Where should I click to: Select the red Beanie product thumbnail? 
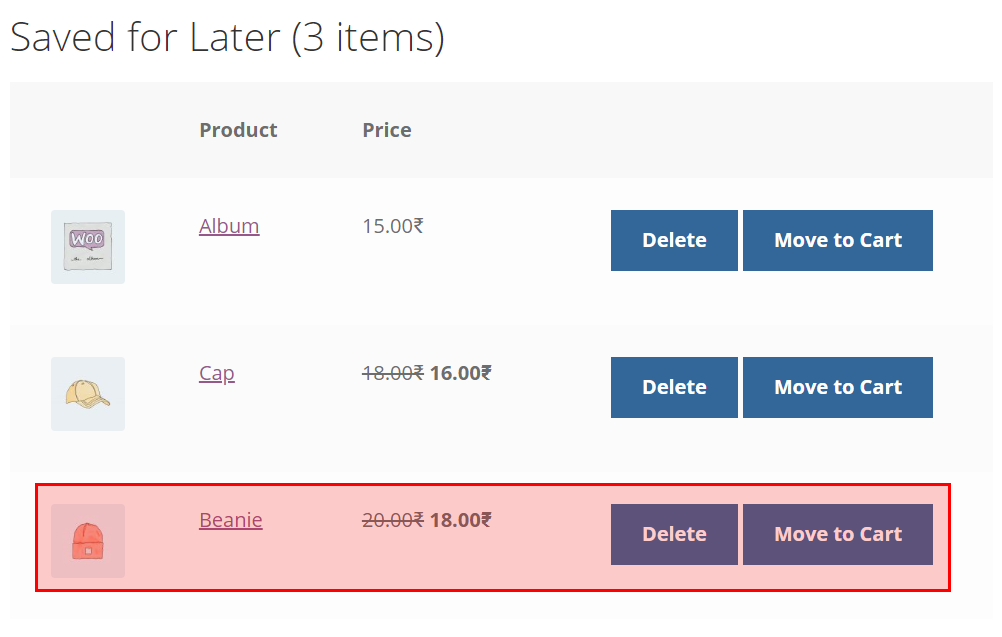[x=88, y=541]
